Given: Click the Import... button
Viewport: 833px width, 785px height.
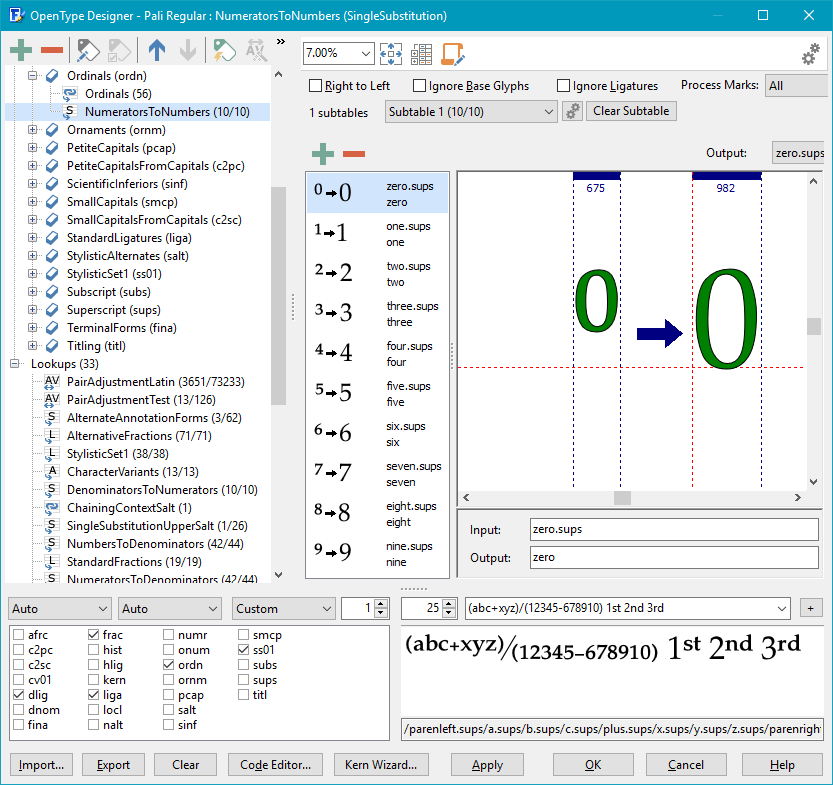Looking at the screenshot, I should pos(41,765).
